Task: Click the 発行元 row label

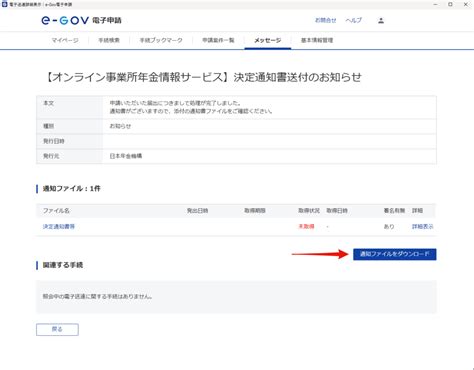Action: (x=51, y=156)
